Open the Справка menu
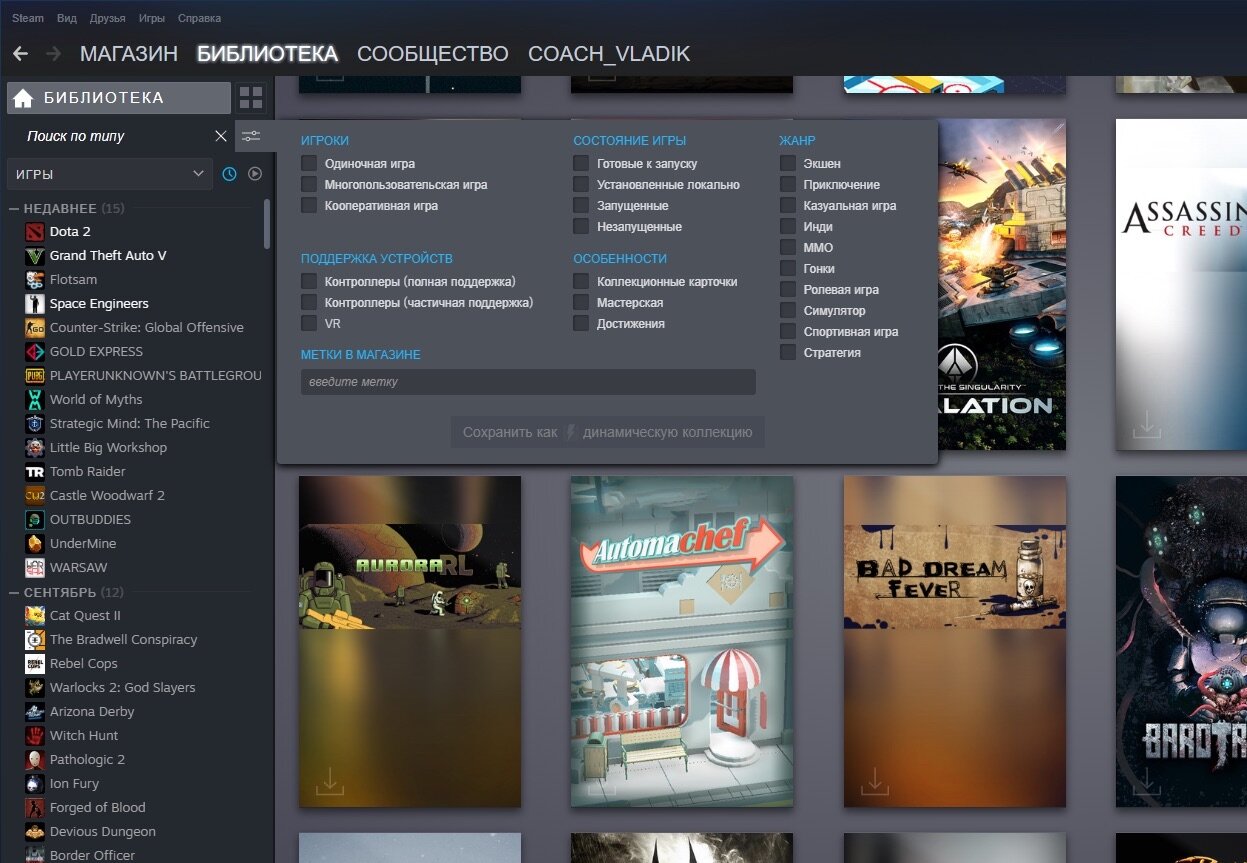The height and width of the screenshot is (863, 1247). pos(199,18)
